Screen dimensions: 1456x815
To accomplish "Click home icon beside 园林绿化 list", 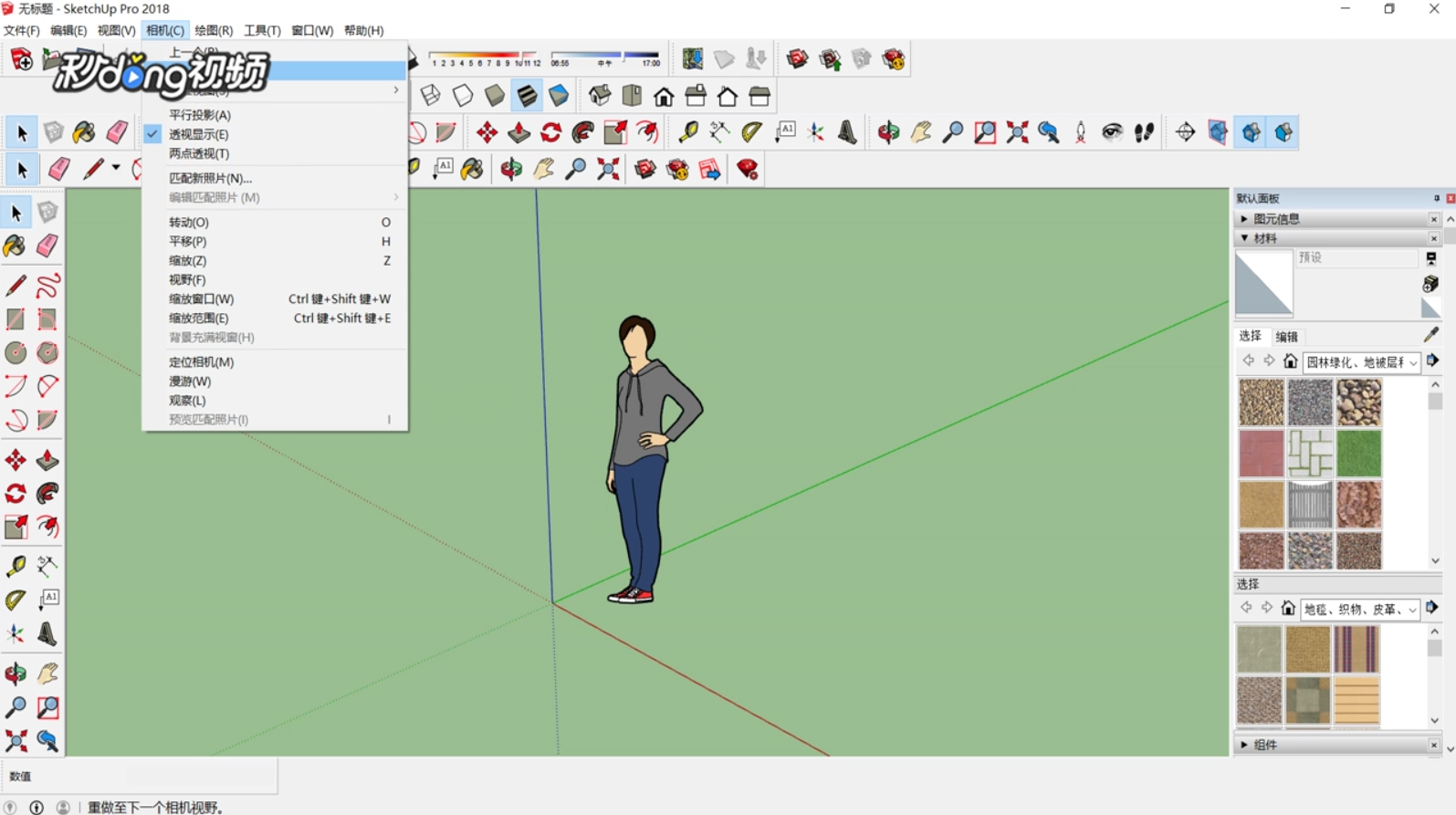I will point(1290,361).
